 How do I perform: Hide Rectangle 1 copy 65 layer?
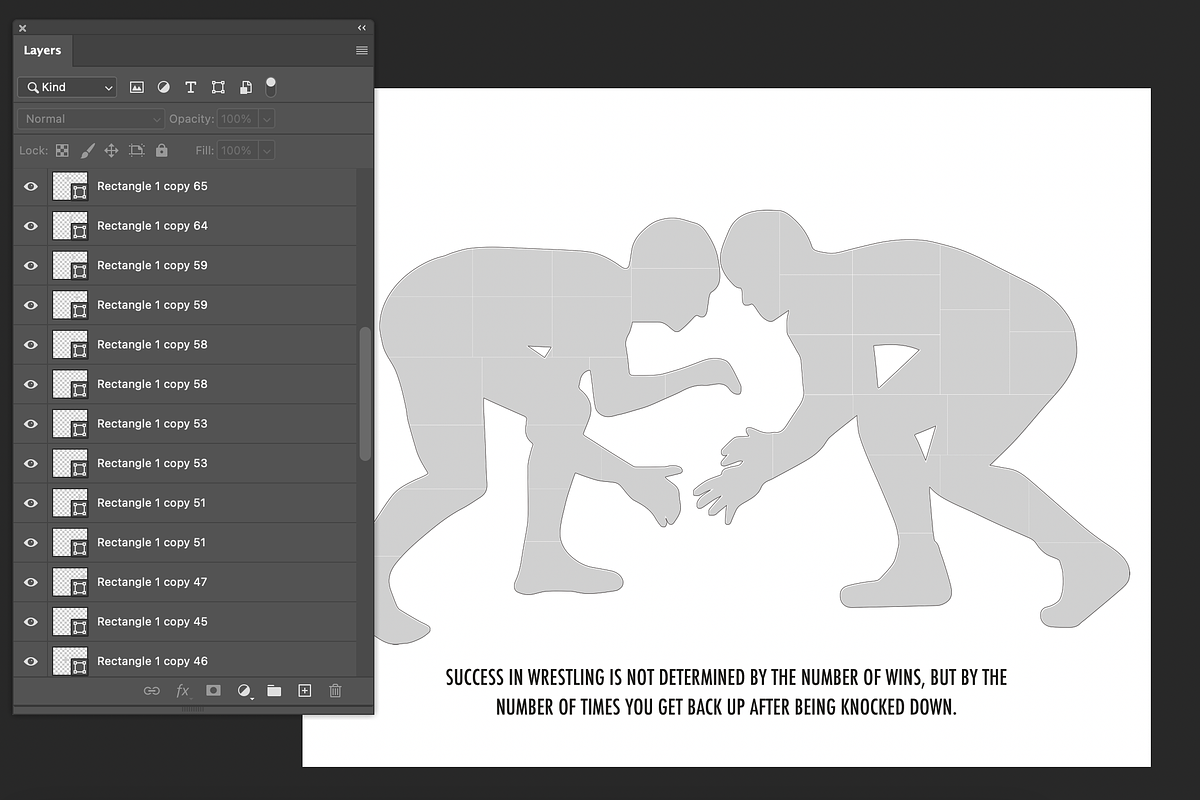(x=31, y=186)
